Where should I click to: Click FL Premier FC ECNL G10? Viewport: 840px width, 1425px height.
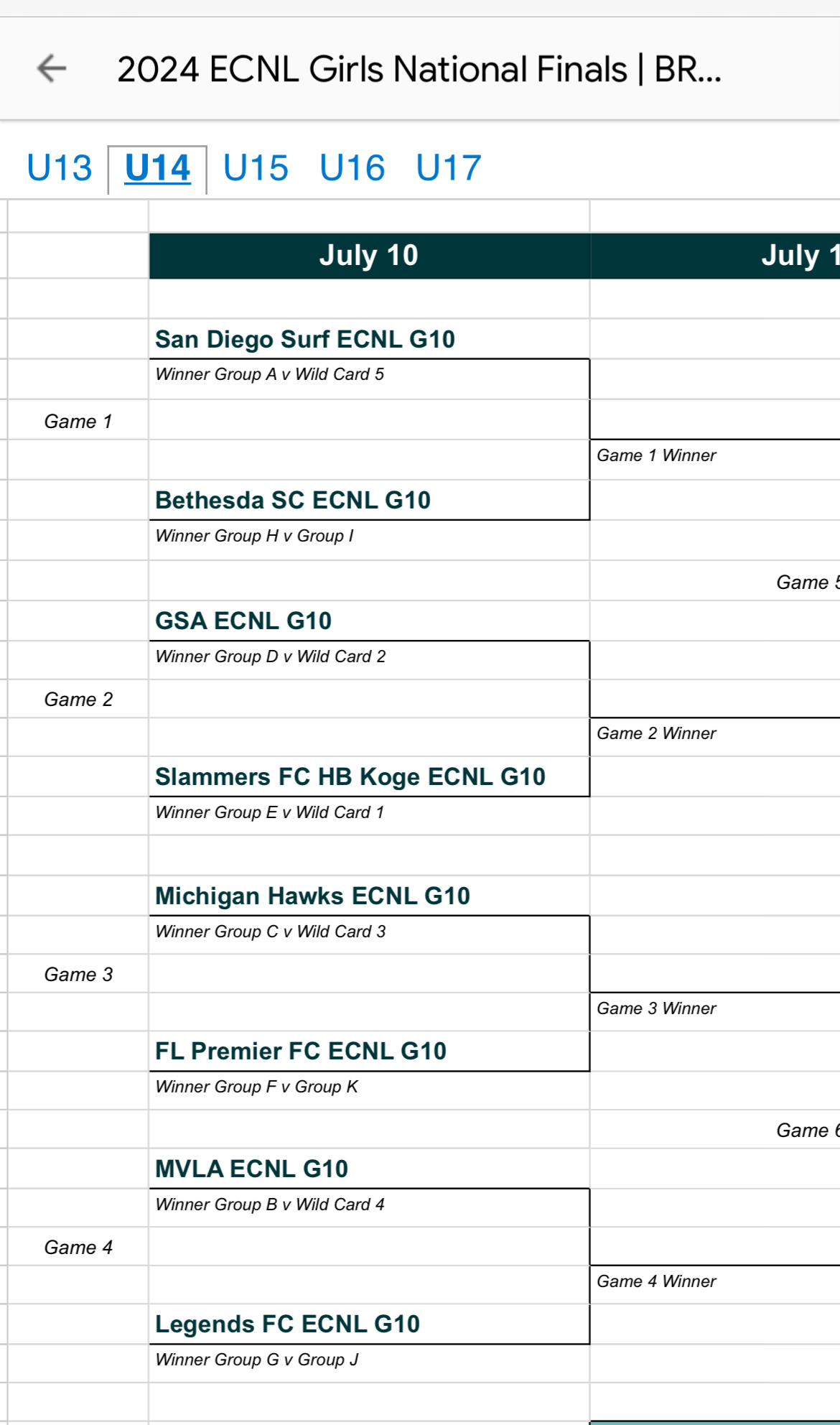(301, 1052)
